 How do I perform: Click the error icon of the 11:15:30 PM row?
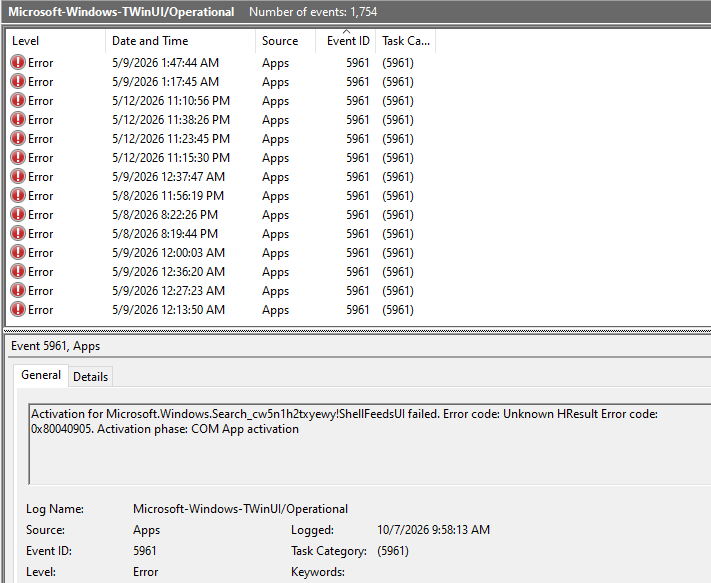pyautogui.click(x=18, y=157)
